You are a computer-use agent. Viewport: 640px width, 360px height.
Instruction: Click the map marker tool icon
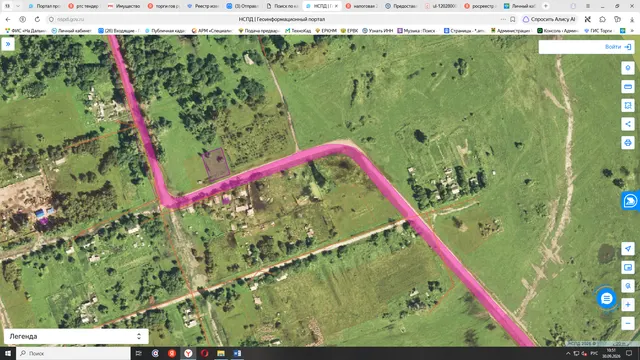pos(628,68)
